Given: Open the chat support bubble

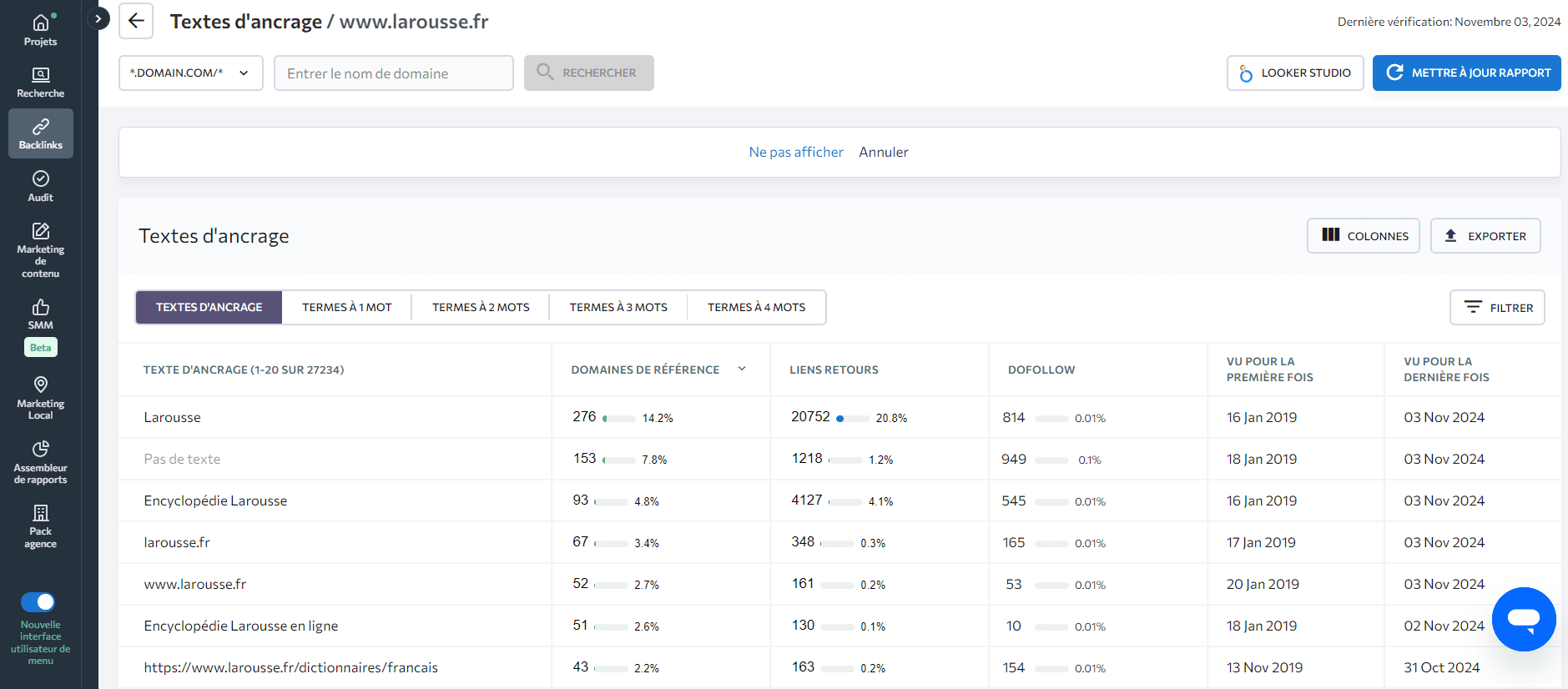Looking at the screenshot, I should [x=1523, y=619].
